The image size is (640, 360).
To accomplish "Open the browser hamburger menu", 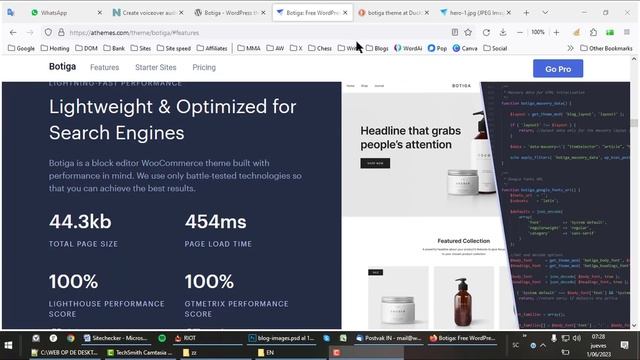I will (627, 32).
